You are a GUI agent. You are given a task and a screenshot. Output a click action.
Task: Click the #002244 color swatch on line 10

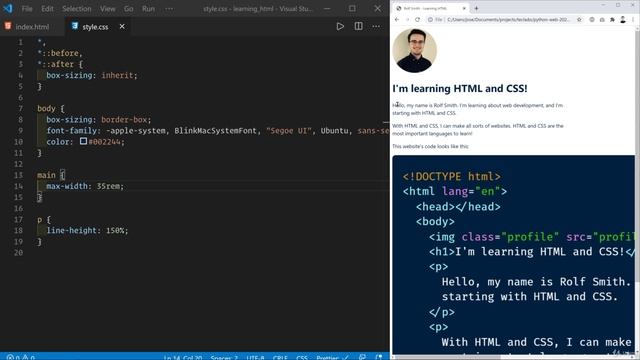tap(83, 141)
